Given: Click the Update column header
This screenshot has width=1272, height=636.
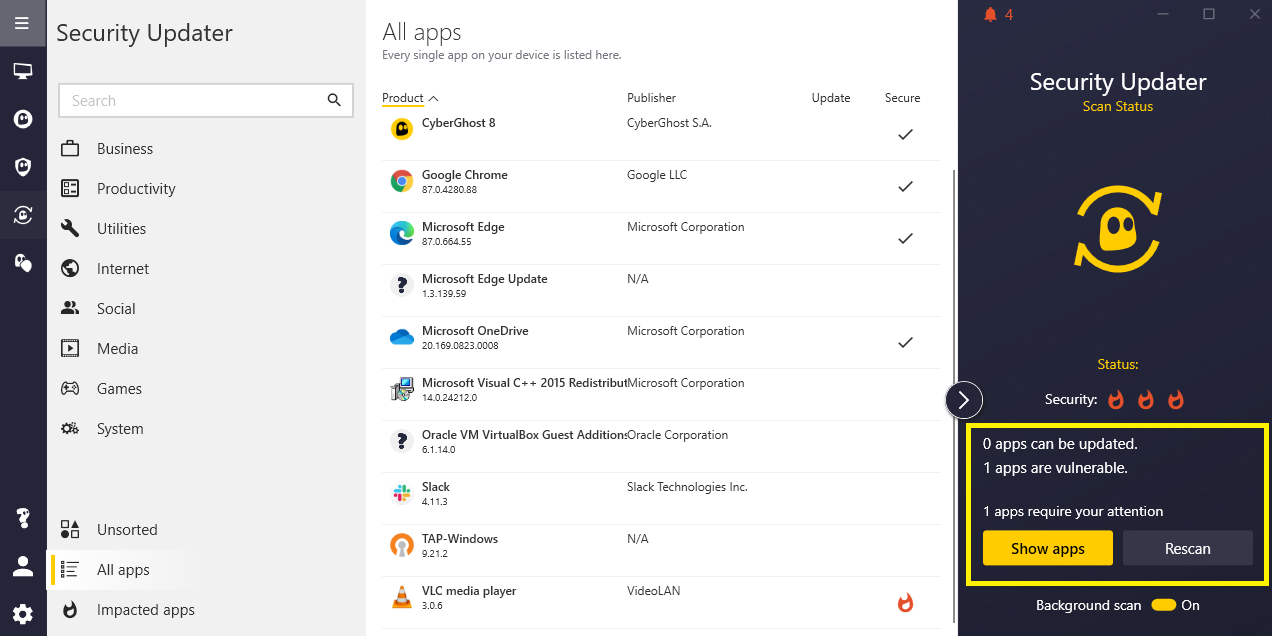Looking at the screenshot, I should click(x=831, y=98).
